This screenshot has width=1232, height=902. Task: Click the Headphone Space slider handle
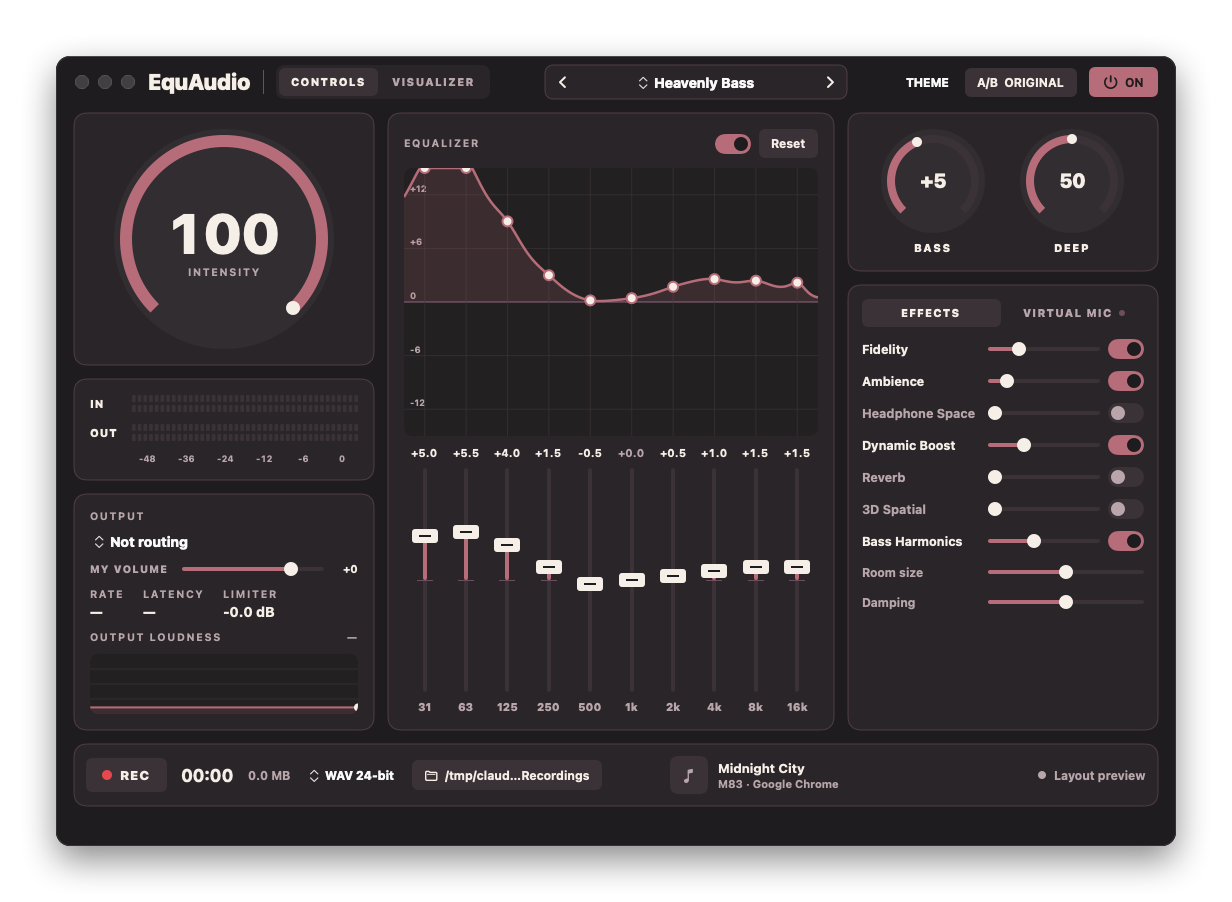[x=995, y=413]
